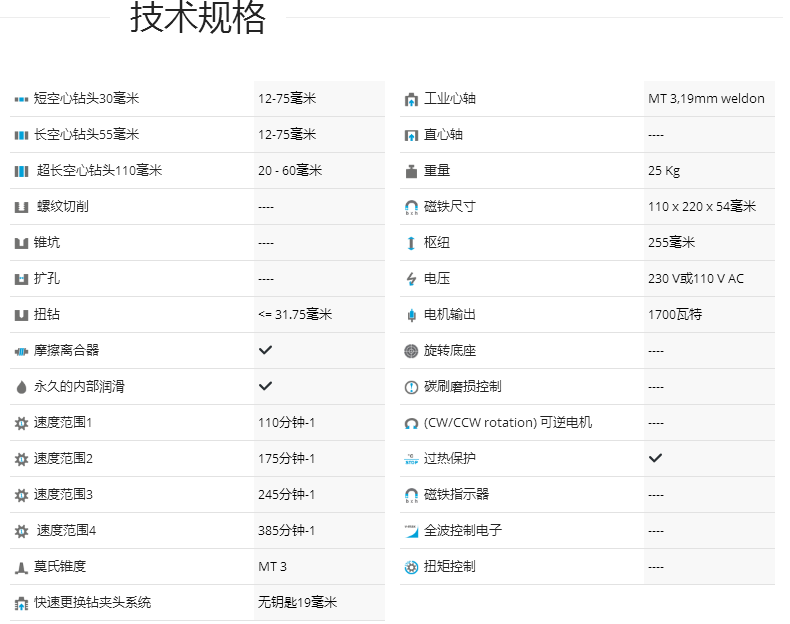Click the 旋转底座 round base icon
Screen dimensions: 790x624
(x=411, y=351)
